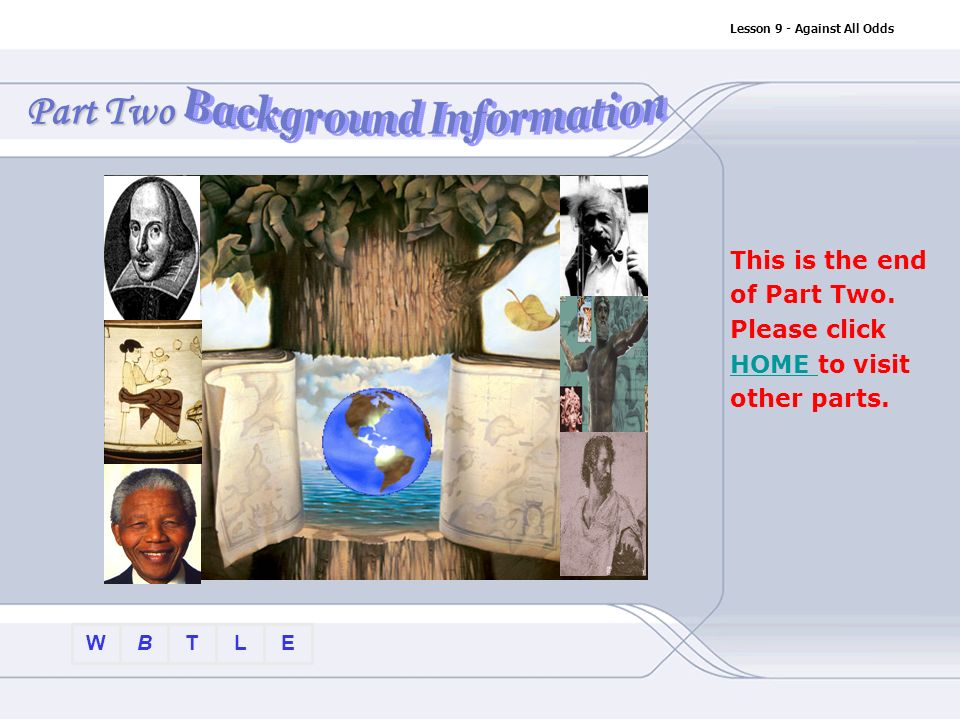The image size is (960, 720).
Task: Click the Greek vase painting image
Action: coord(152,392)
